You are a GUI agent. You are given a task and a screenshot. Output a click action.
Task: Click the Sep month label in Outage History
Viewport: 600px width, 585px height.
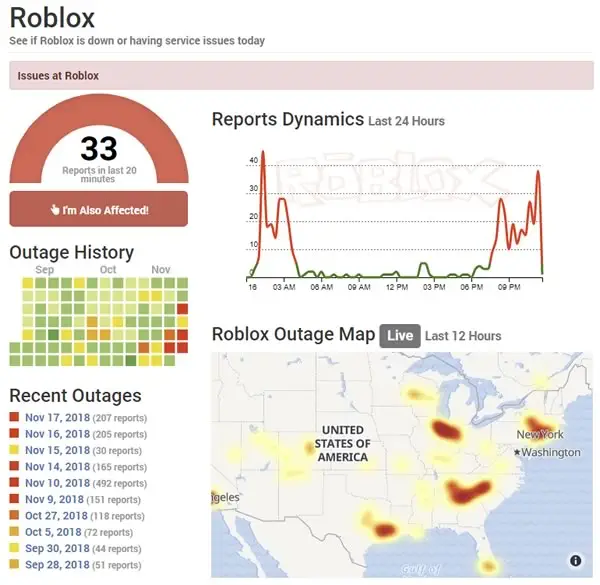(45, 270)
